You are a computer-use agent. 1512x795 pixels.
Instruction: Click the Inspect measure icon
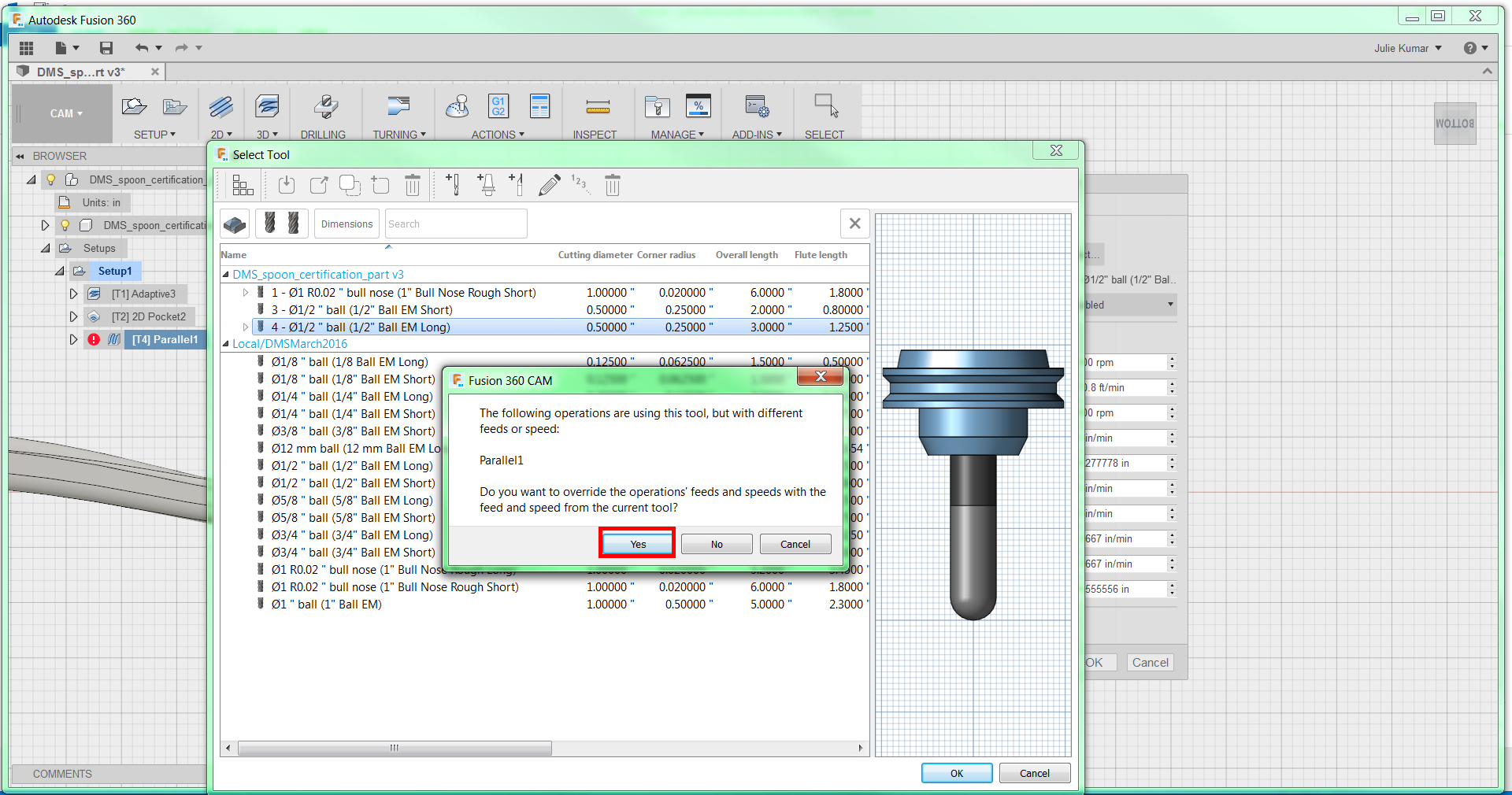(x=598, y=107)
